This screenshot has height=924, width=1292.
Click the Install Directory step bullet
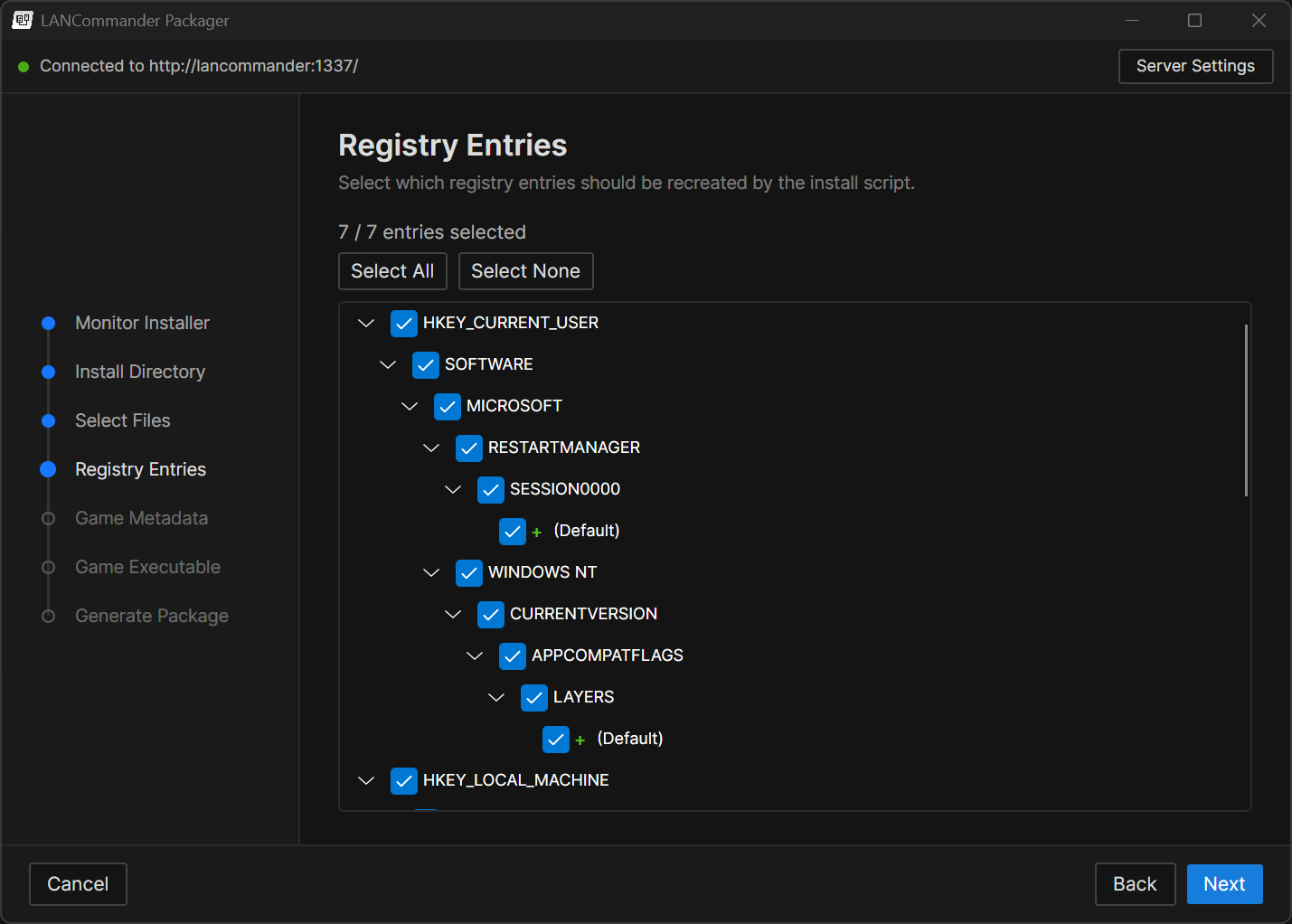[x=49, y=372]
